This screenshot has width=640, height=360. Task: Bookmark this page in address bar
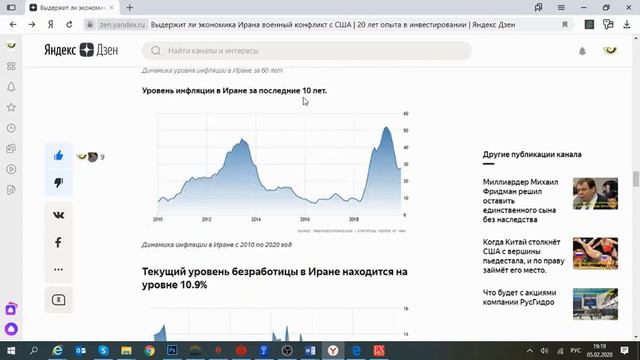(x=565, y=25)
